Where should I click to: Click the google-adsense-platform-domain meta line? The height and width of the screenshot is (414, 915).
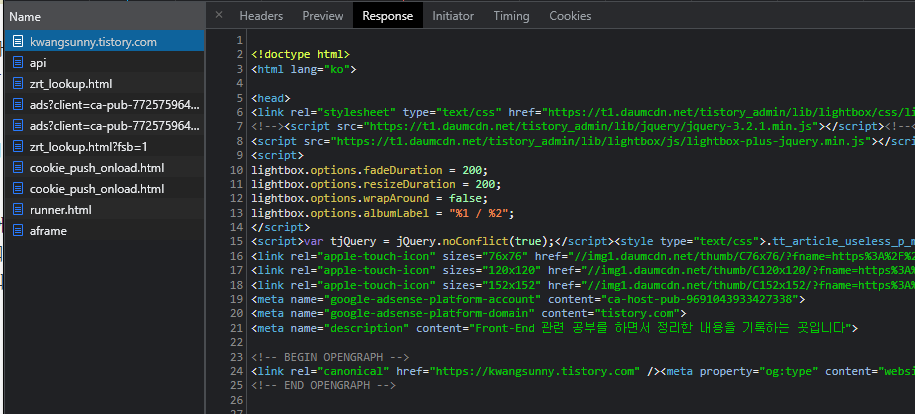pyautogui.click(x=469, y=314)
